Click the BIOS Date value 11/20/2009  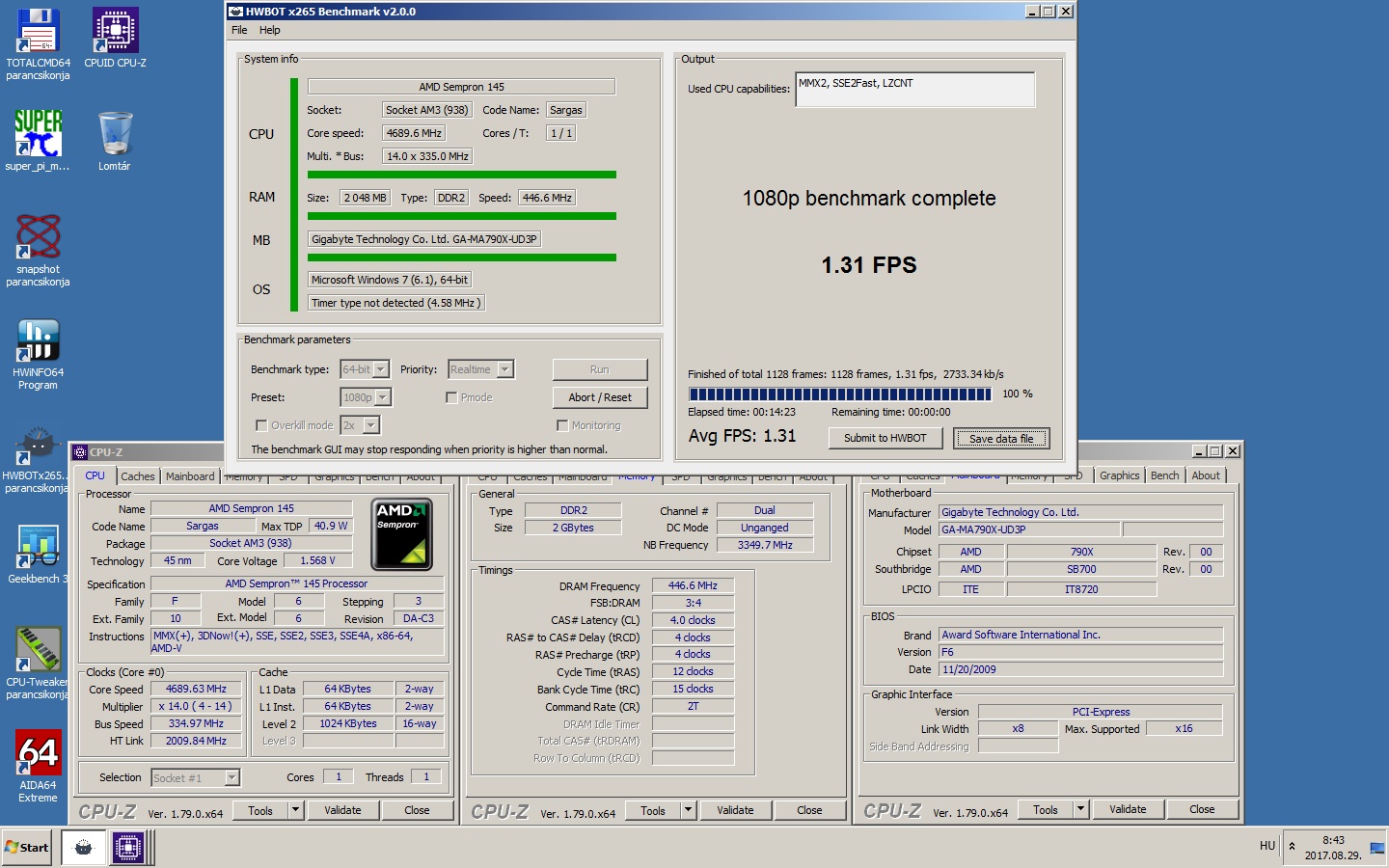(1080, 669)
